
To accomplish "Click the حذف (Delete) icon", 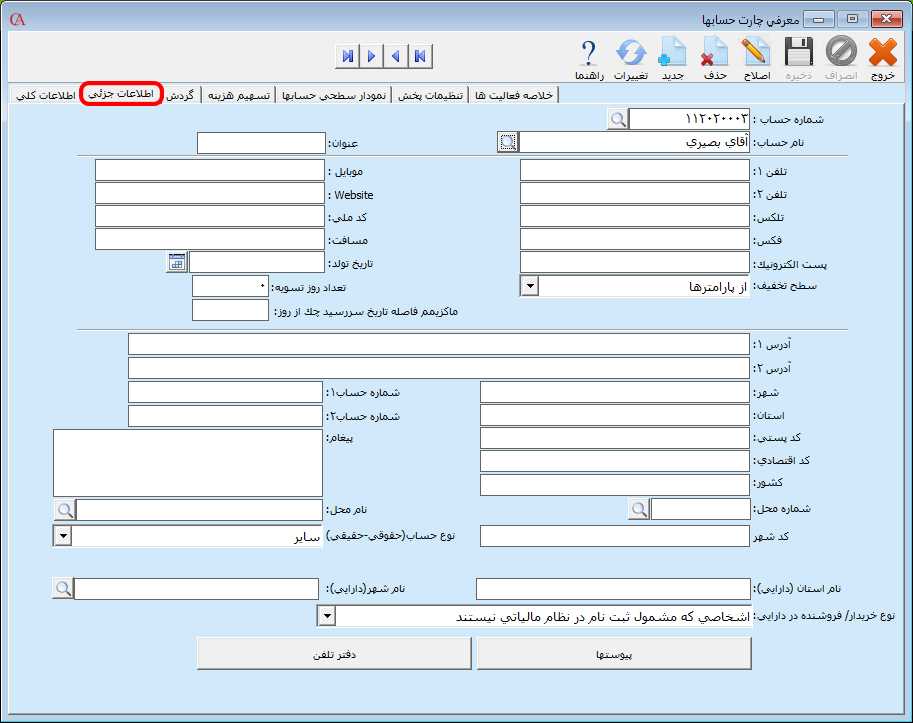I will tap(712, 52).
